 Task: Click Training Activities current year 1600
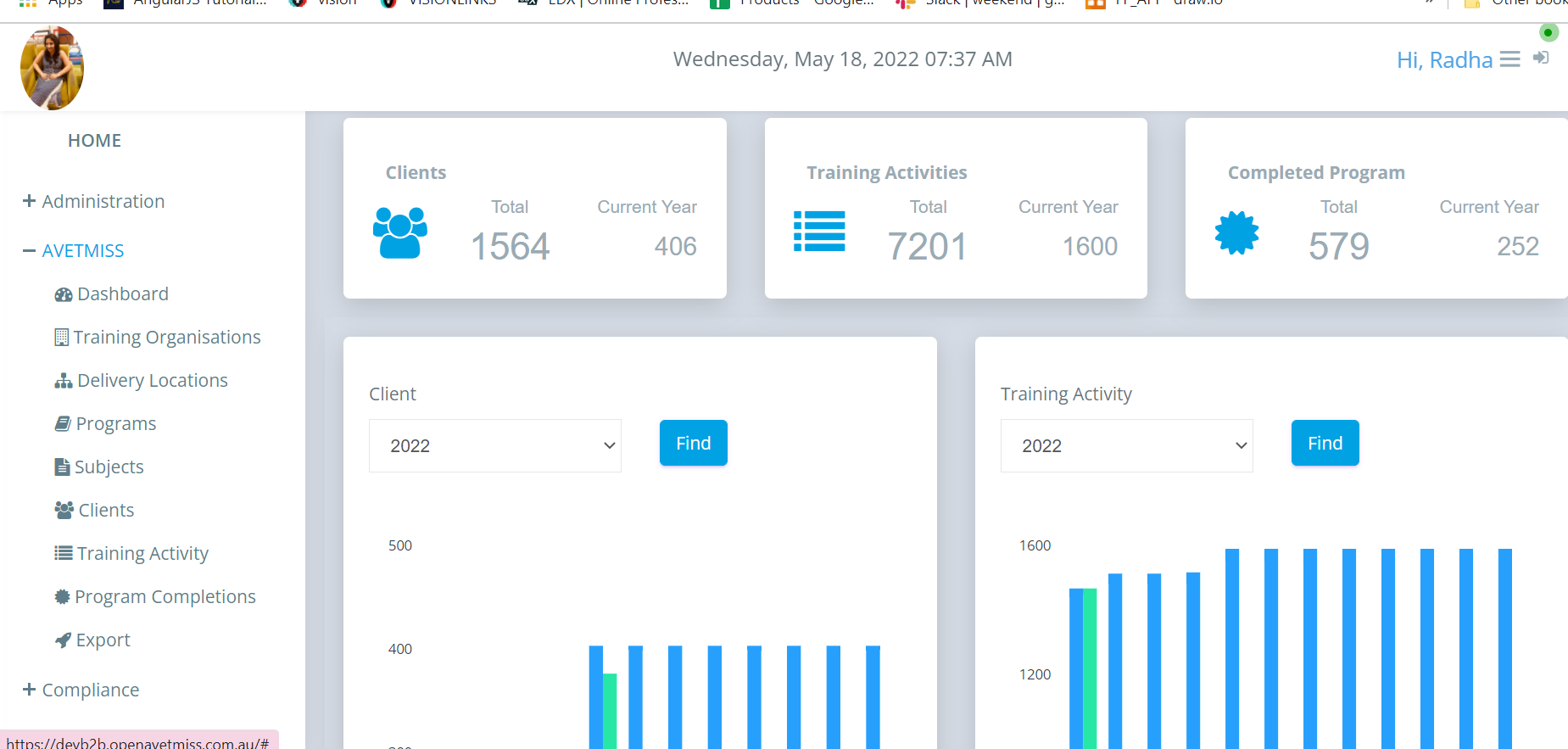(x=1091, y=247)
